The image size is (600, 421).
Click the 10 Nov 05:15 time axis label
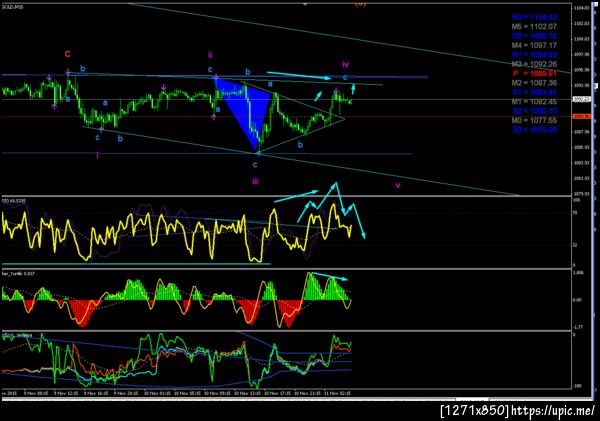coord(186,393)
